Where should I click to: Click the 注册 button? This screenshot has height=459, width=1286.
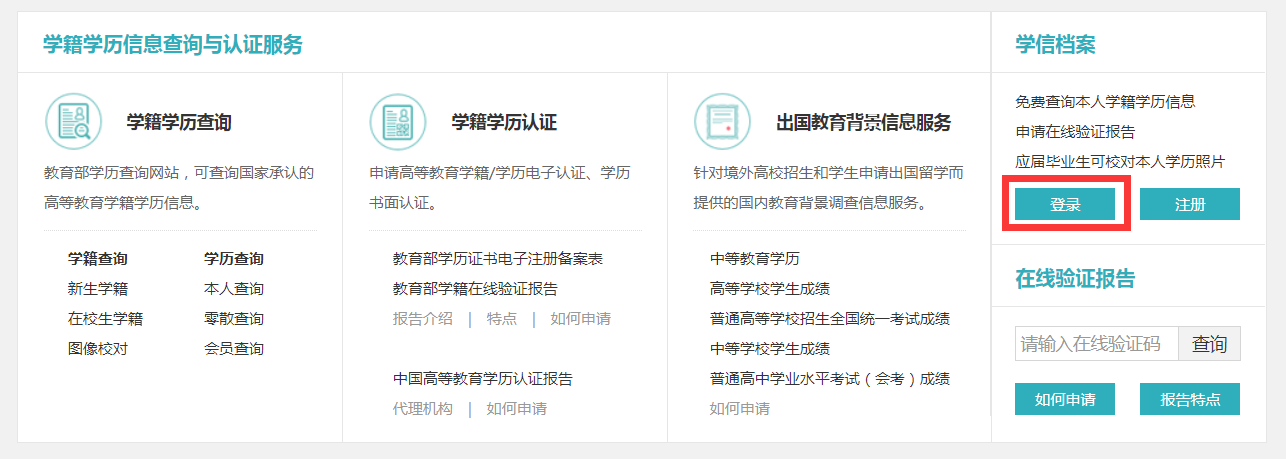(1190, 204)
